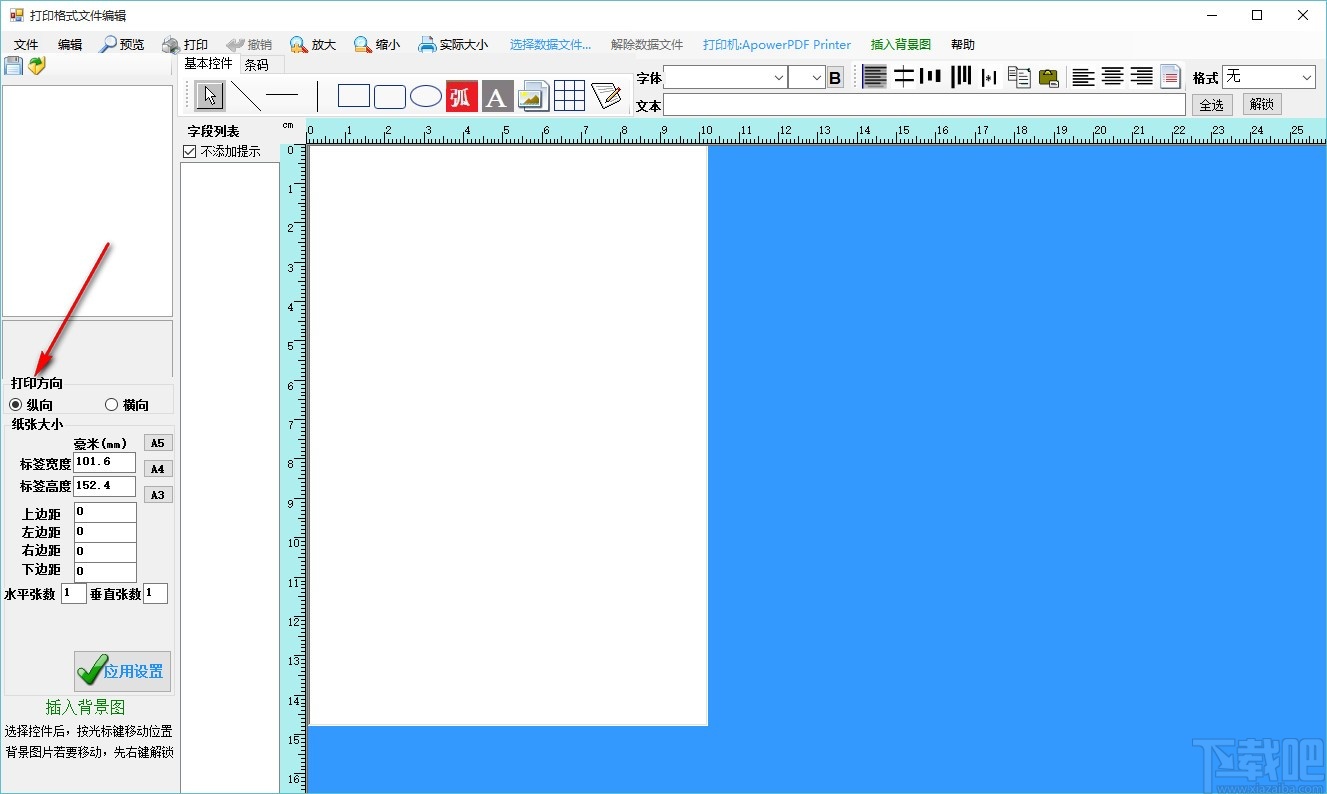This screenshot has height=794, width=1327.
Task: Align text to the right
Action: pyautogui.click(x=1141, y=77)
